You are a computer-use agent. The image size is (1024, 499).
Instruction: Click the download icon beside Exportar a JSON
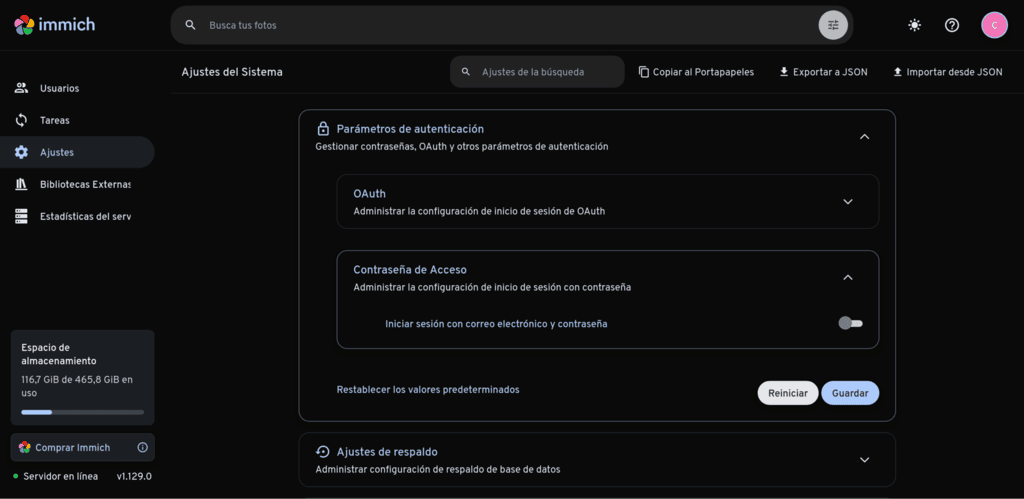pyautogui.click(x=784, y=72)
